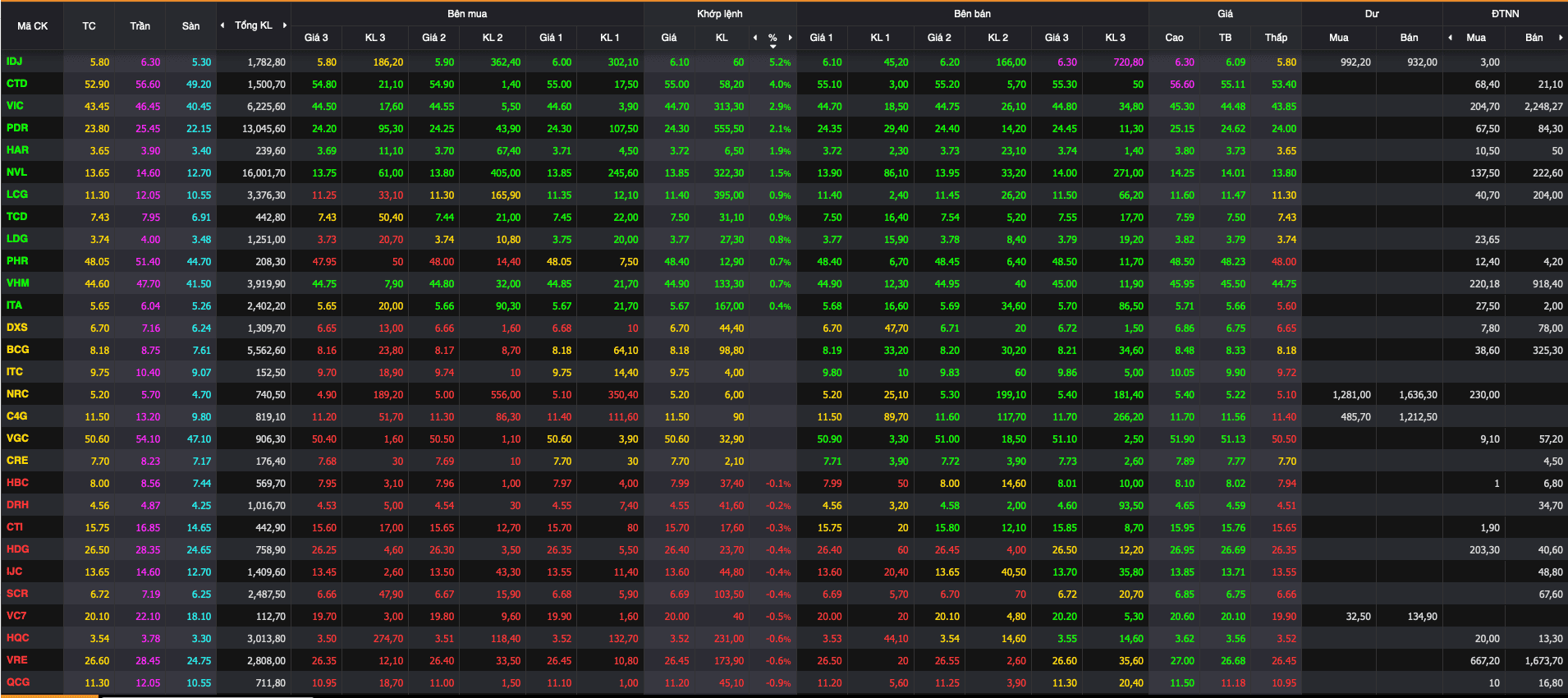Open the VIC stock symbol
The image size is (1568, 698).
pyautogui.click(x=15, y=106)
